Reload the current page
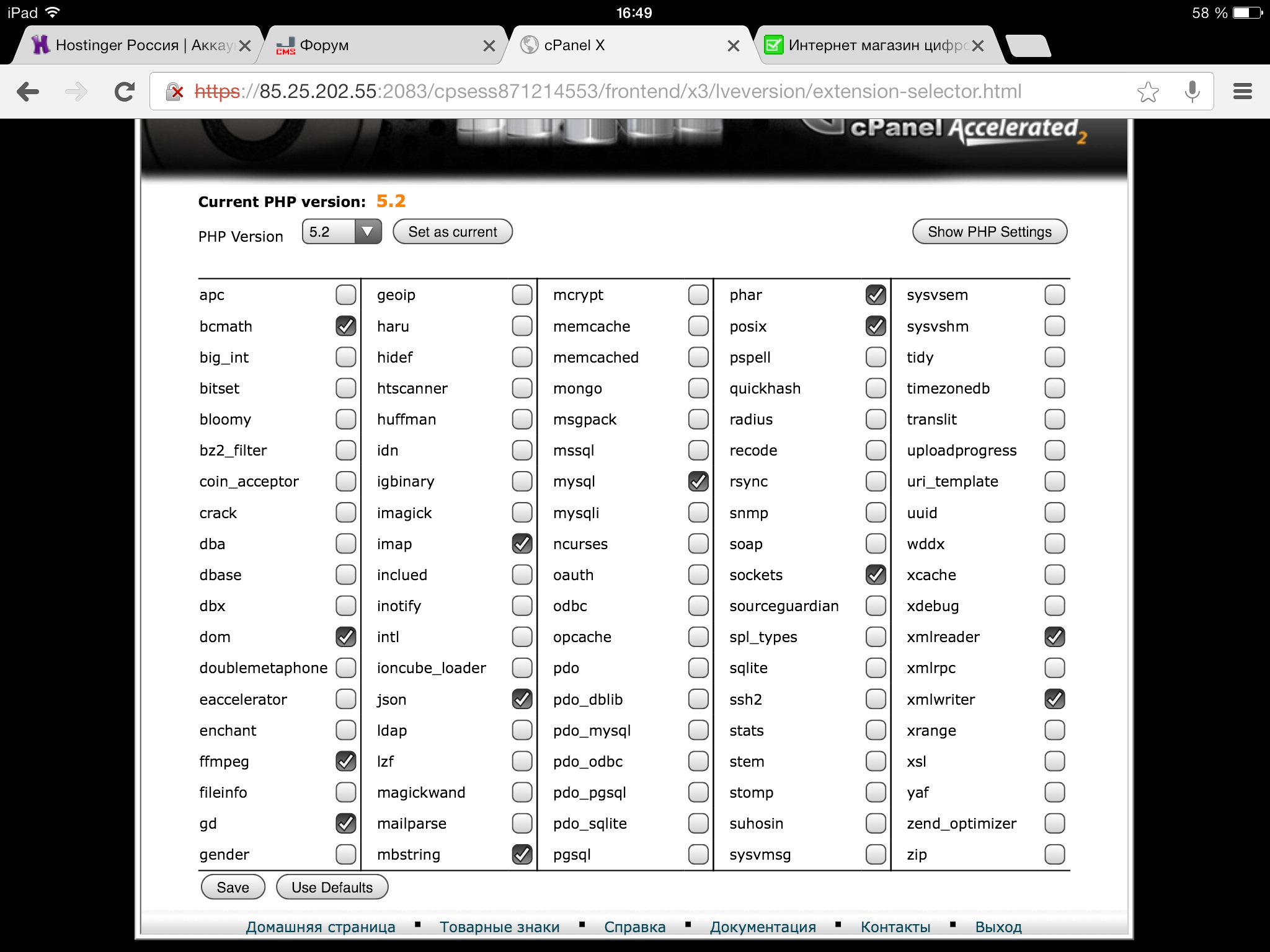 coord(125,92)
